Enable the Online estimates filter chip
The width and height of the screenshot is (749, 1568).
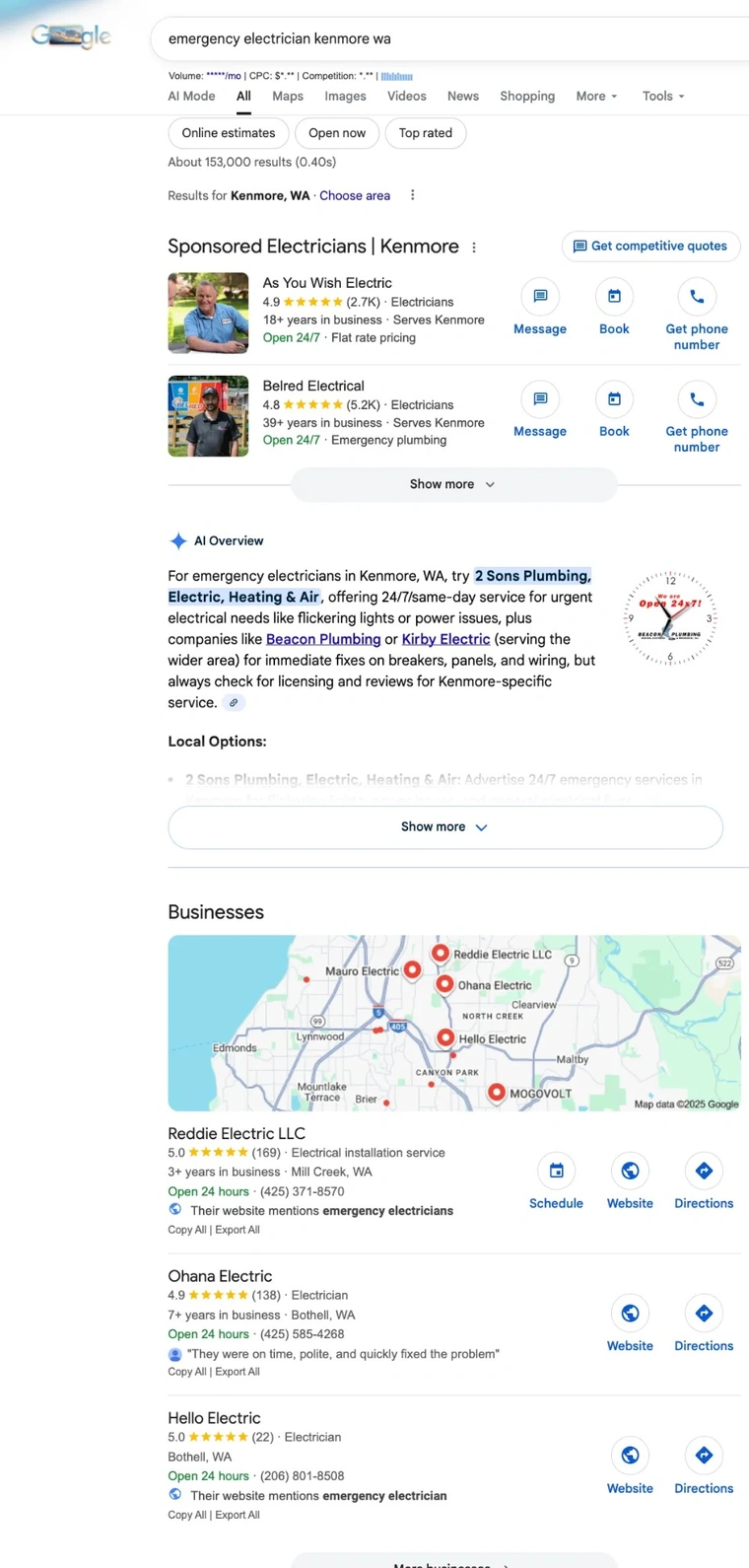pos(229,133)
